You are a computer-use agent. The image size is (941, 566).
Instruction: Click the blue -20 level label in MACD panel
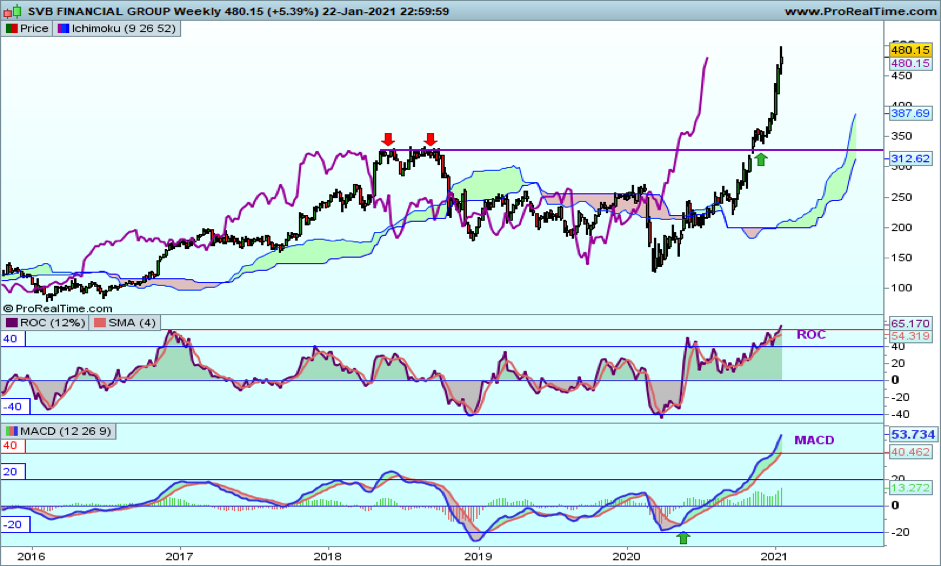(15, 525)
